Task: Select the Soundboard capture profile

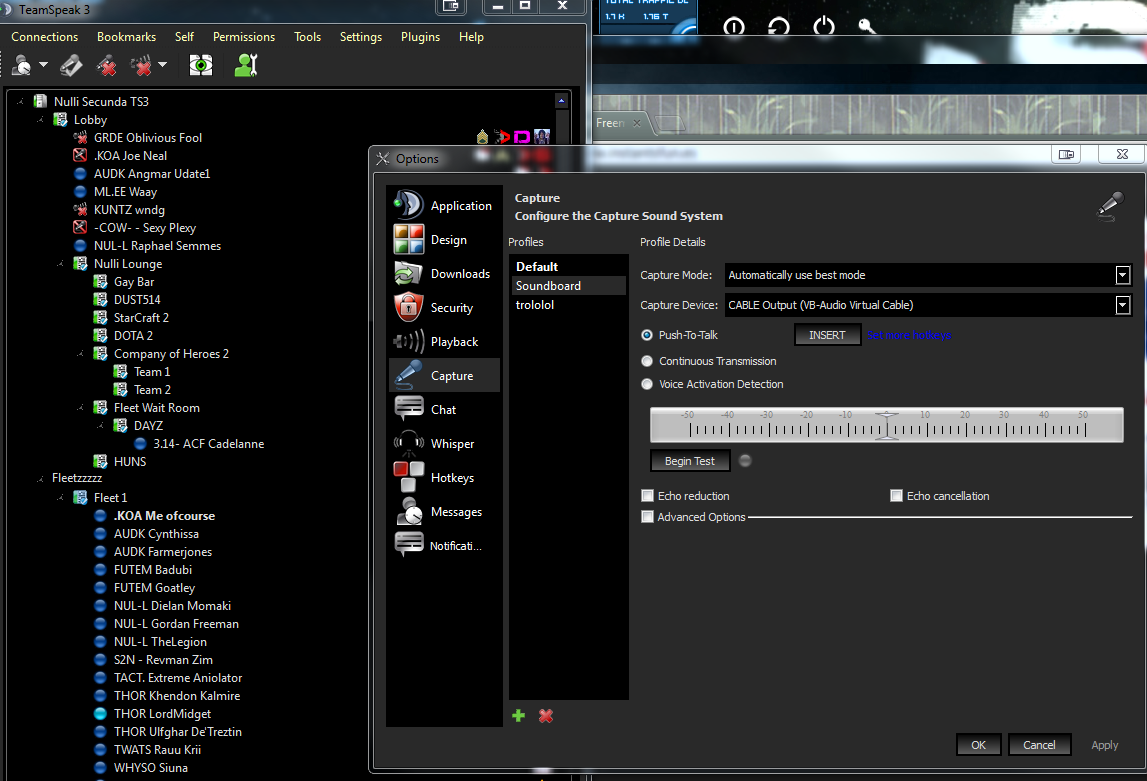Action: 568,286
